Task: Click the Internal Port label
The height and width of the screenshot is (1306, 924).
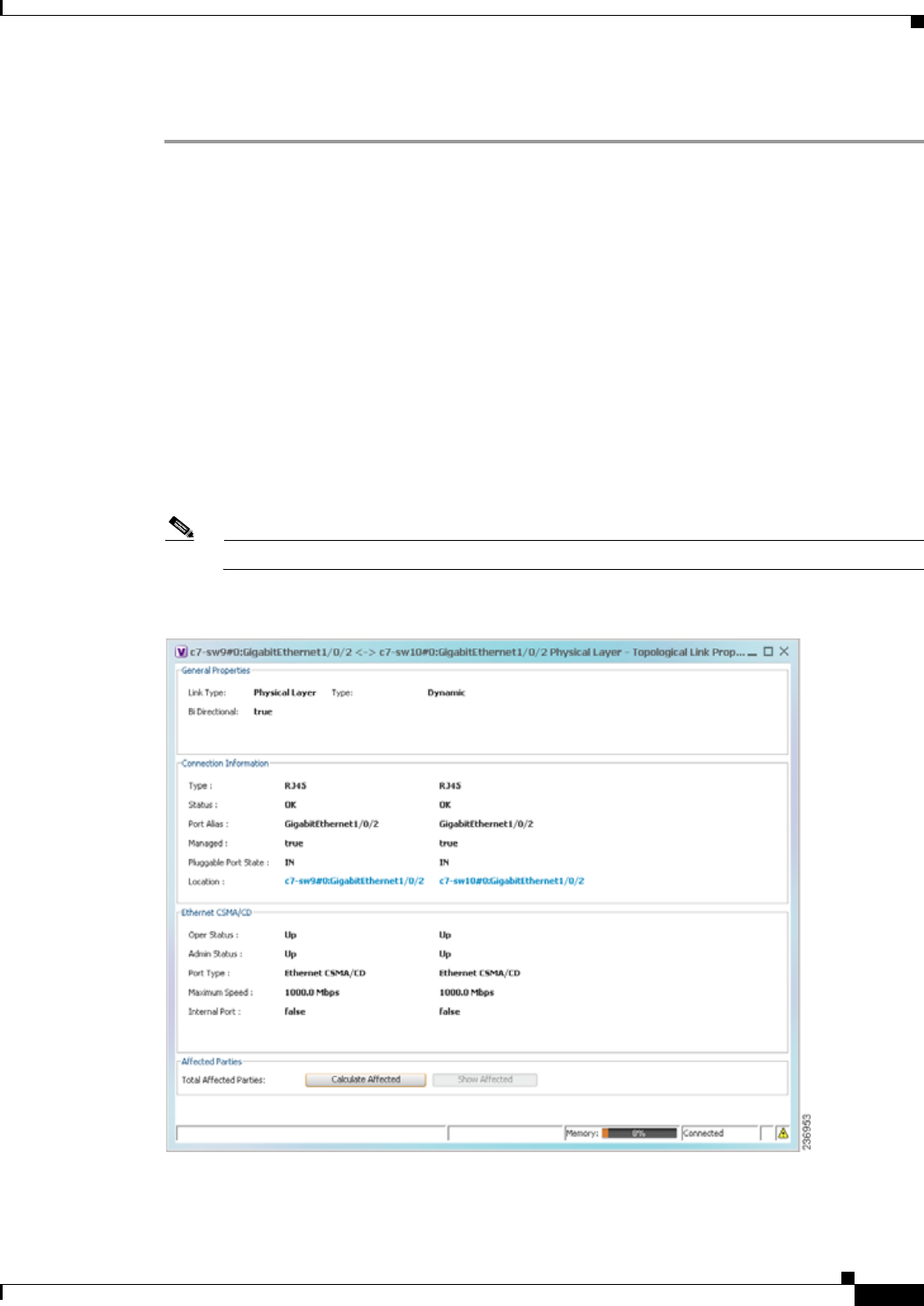Action: click(215, 1012)
